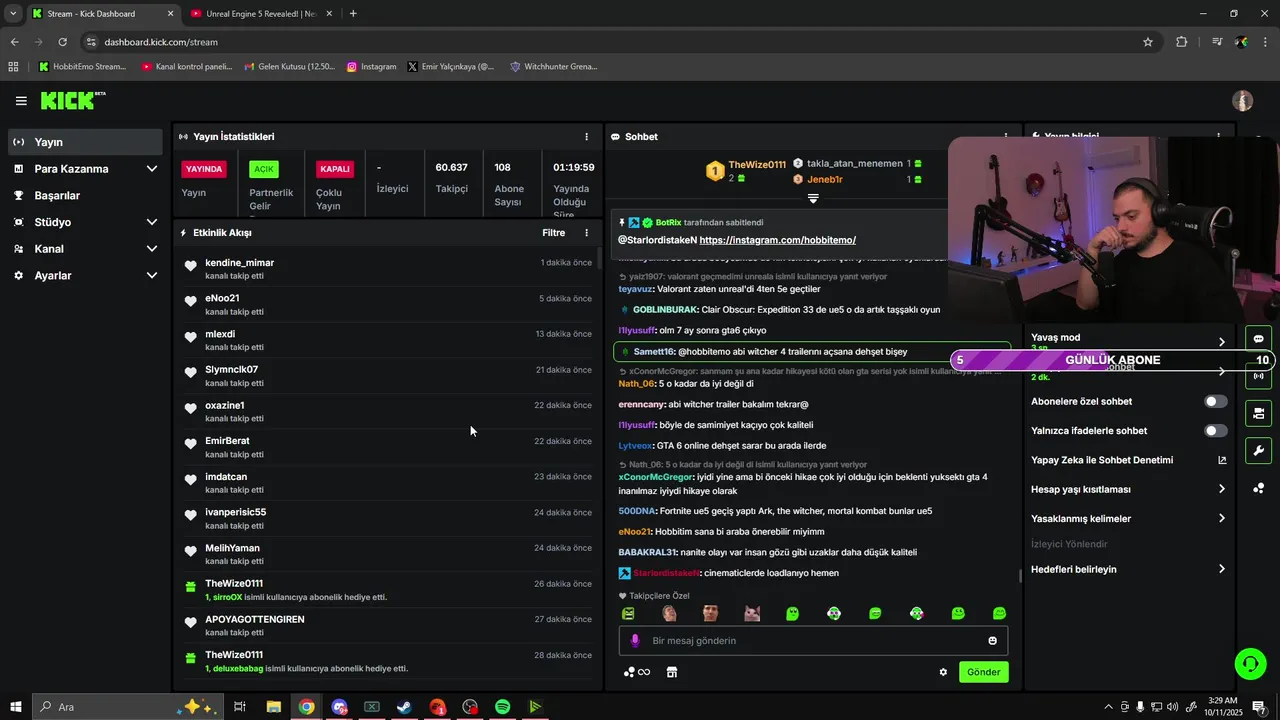Viewport: 1280px width, 720px height.
Task: Open chat settings gear icon
Action: tap(943, 672)
